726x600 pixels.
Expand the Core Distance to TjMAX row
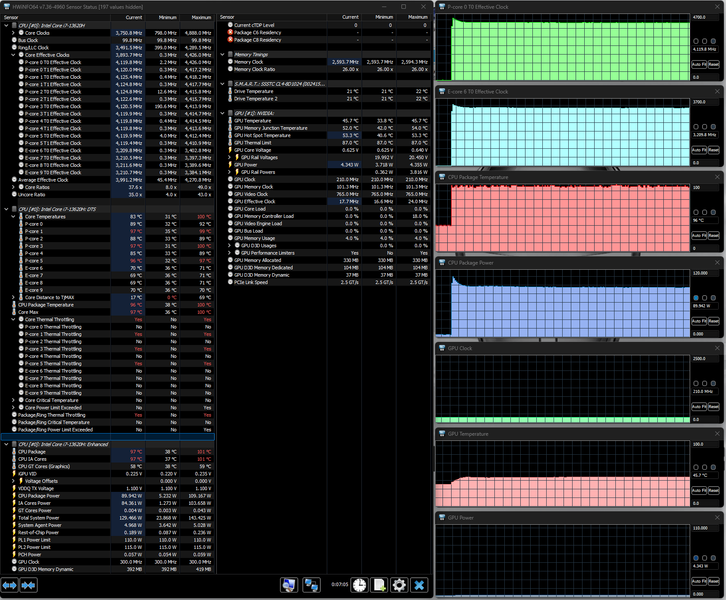[x=13, y=297]
